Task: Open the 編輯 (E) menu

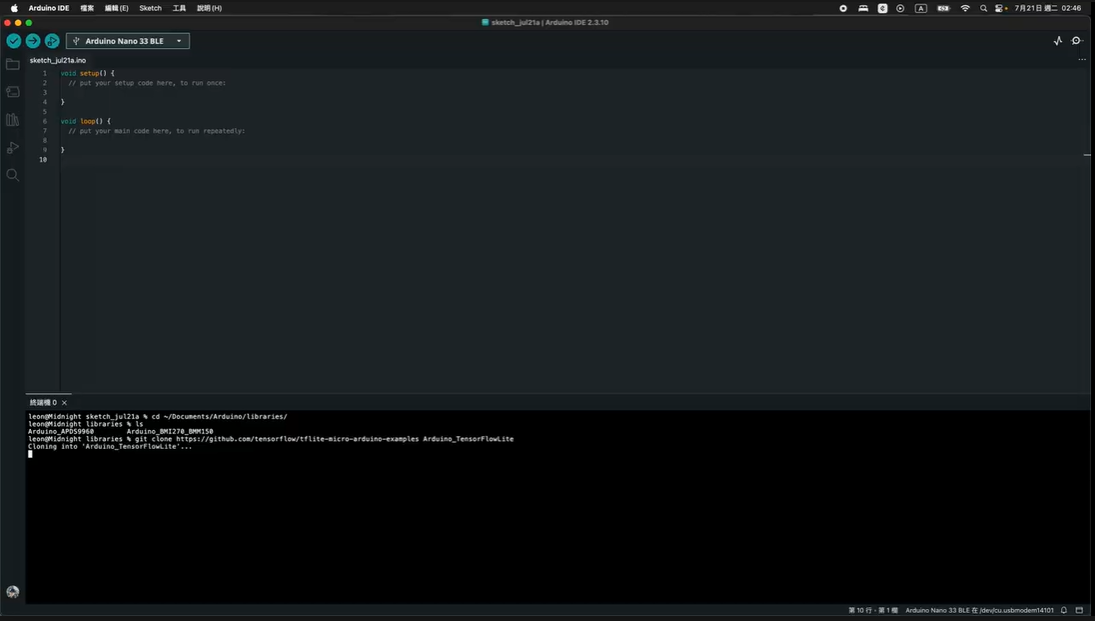Action: point(117,8)
